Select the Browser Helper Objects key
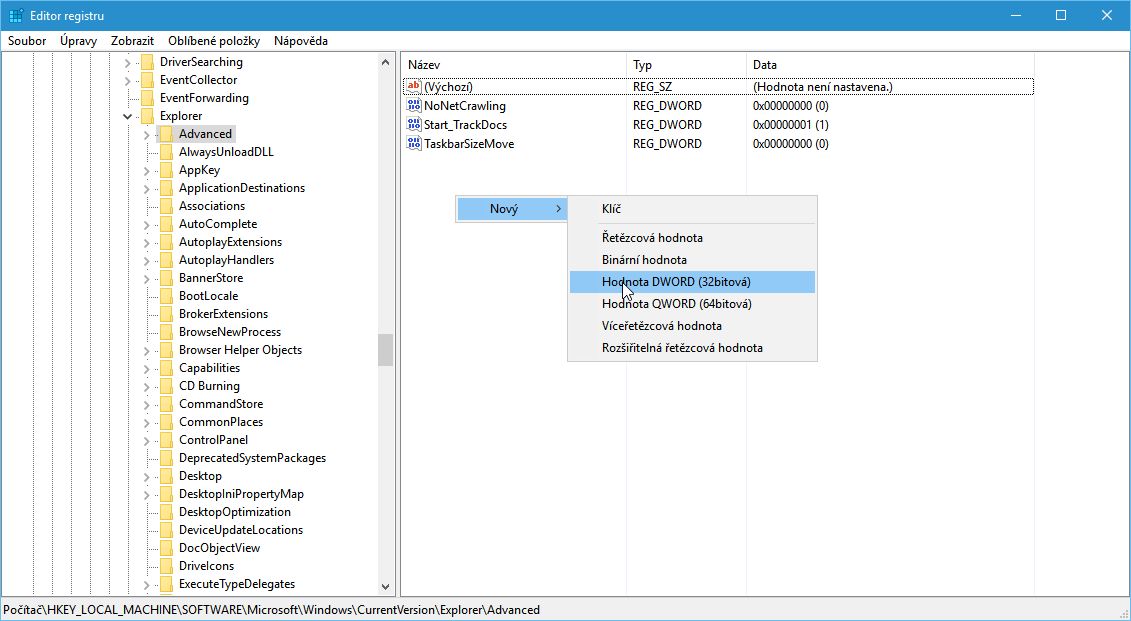Screen dimensions: 1131x621 click(x=240, y=350)
